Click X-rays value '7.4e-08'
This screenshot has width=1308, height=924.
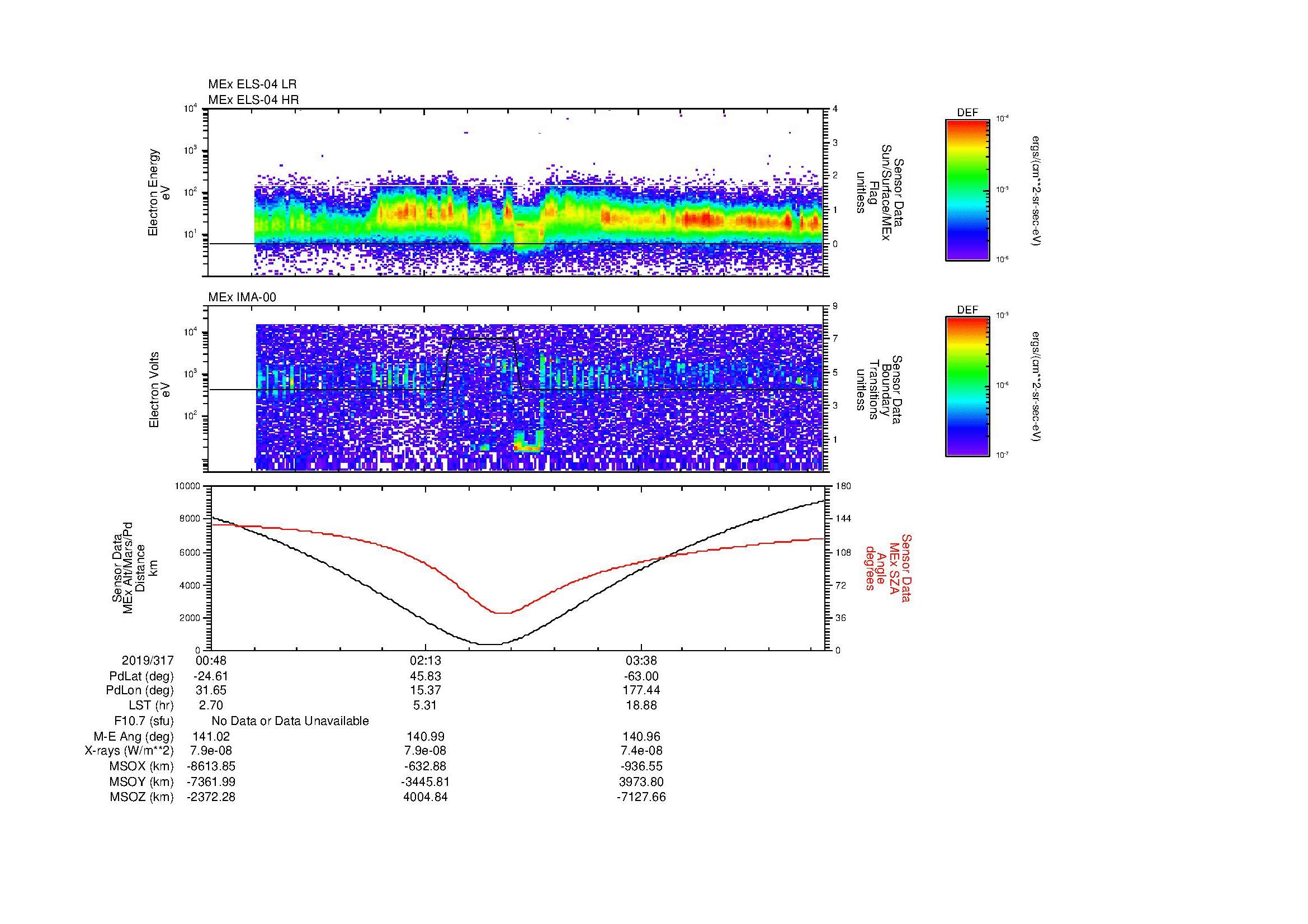[641, 751]
